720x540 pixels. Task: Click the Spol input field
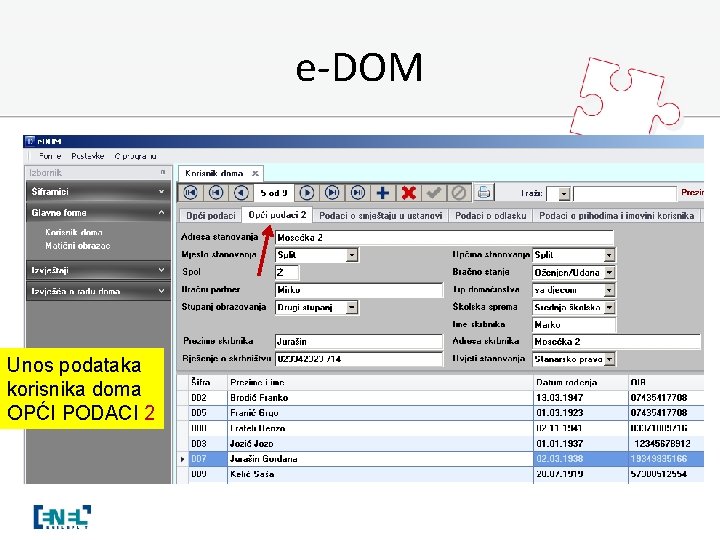(x=287, y=272)
